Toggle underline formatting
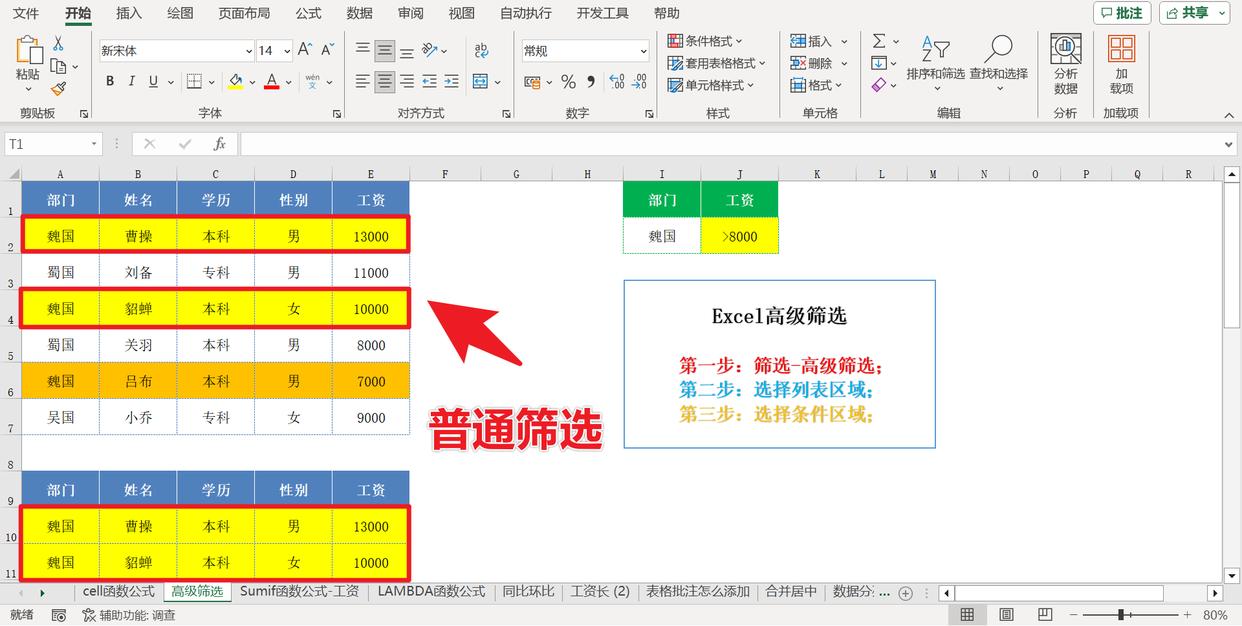This screenshot has width=1242, height=626. pos(154,82)
